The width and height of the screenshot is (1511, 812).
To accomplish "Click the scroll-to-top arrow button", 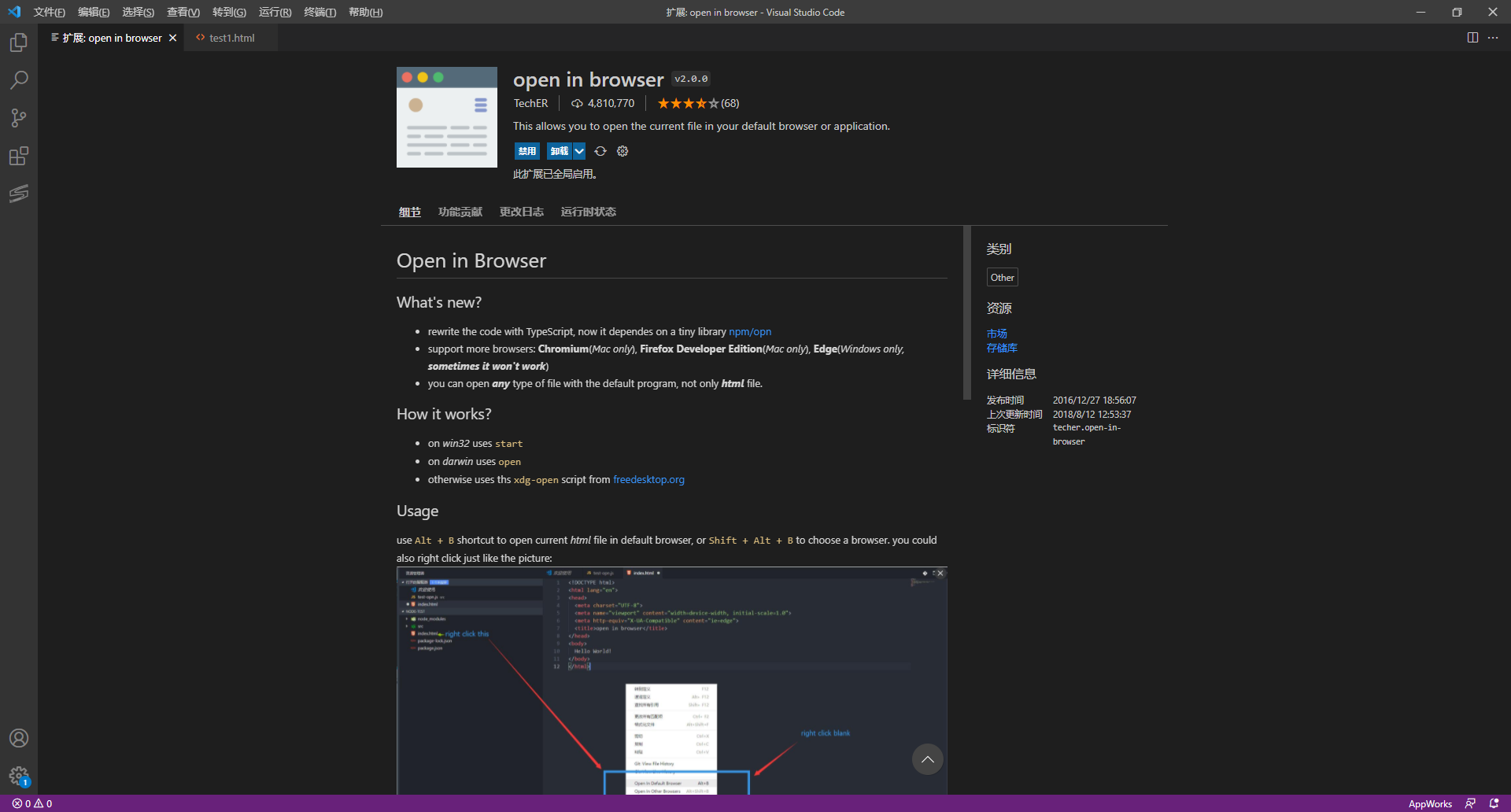I will [x=928, y=759].
